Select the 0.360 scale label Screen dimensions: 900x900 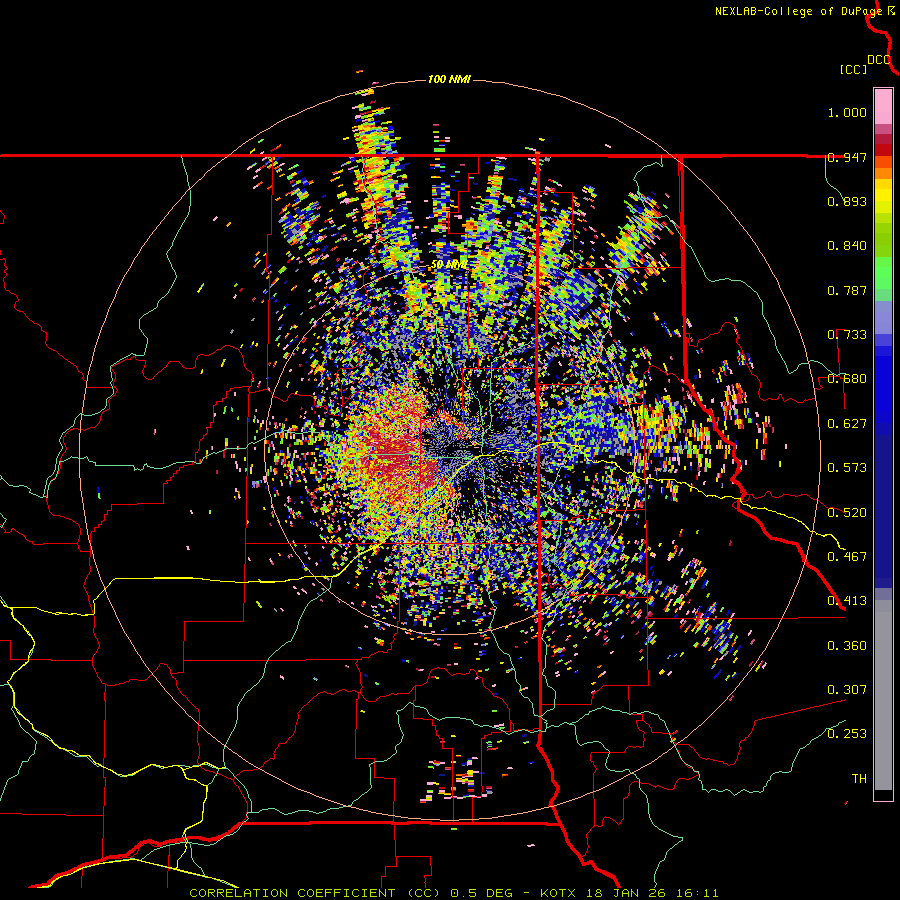pos(847,646)
